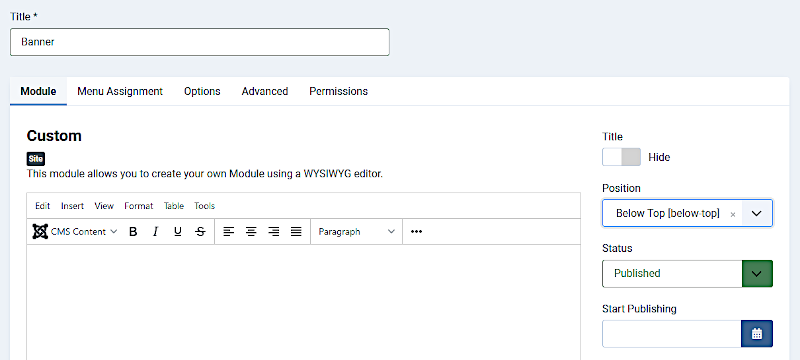This screenshot has width=800, height=360.
Task: Click the Custom module heading
Action: (54, 136)
